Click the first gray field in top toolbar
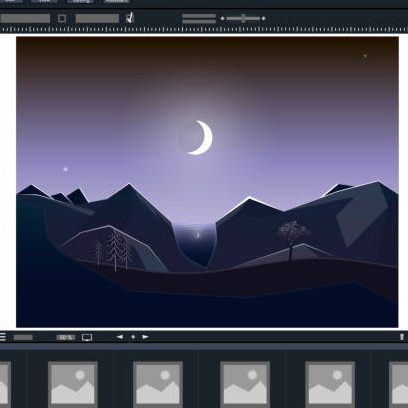Screen dimensions: 408x408 click(25, 18)
